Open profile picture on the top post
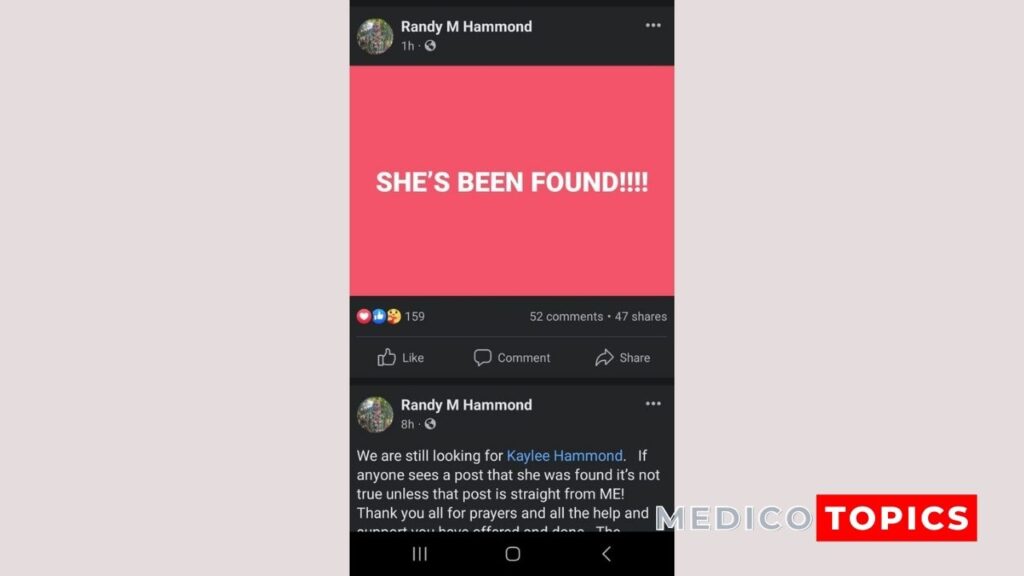This screenshot has width=1024, height=576. (x=375, y=36)
